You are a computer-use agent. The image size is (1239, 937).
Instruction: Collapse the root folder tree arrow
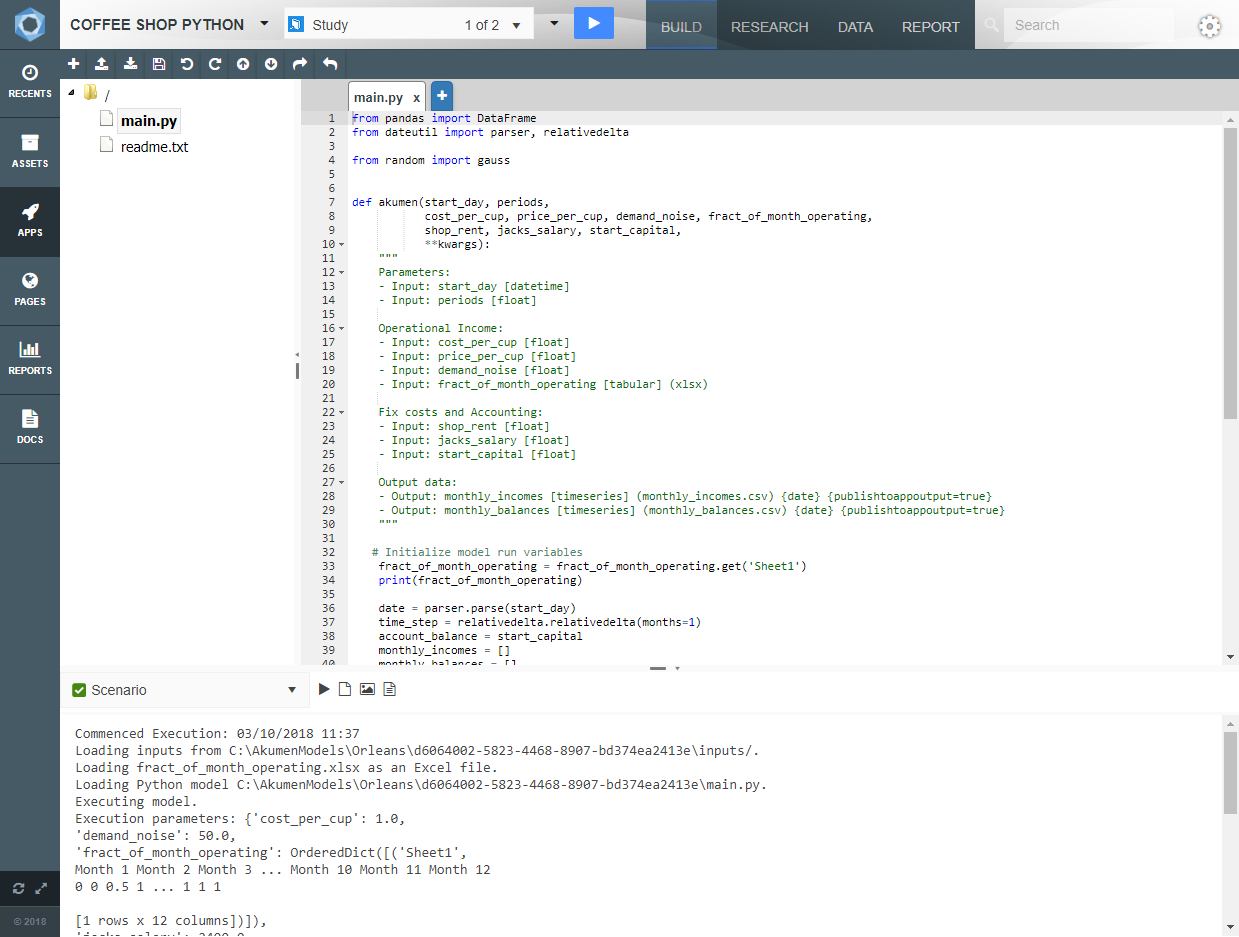(71, 93)
